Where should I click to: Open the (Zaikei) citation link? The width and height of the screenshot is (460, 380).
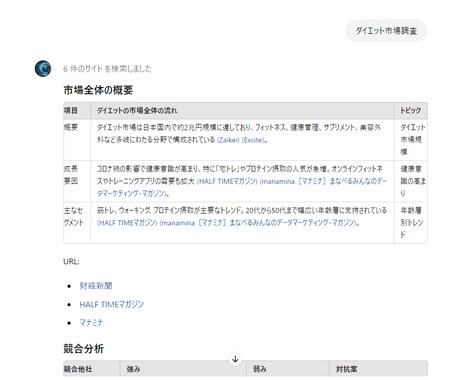pyautogui.click(x=228, y=140)
